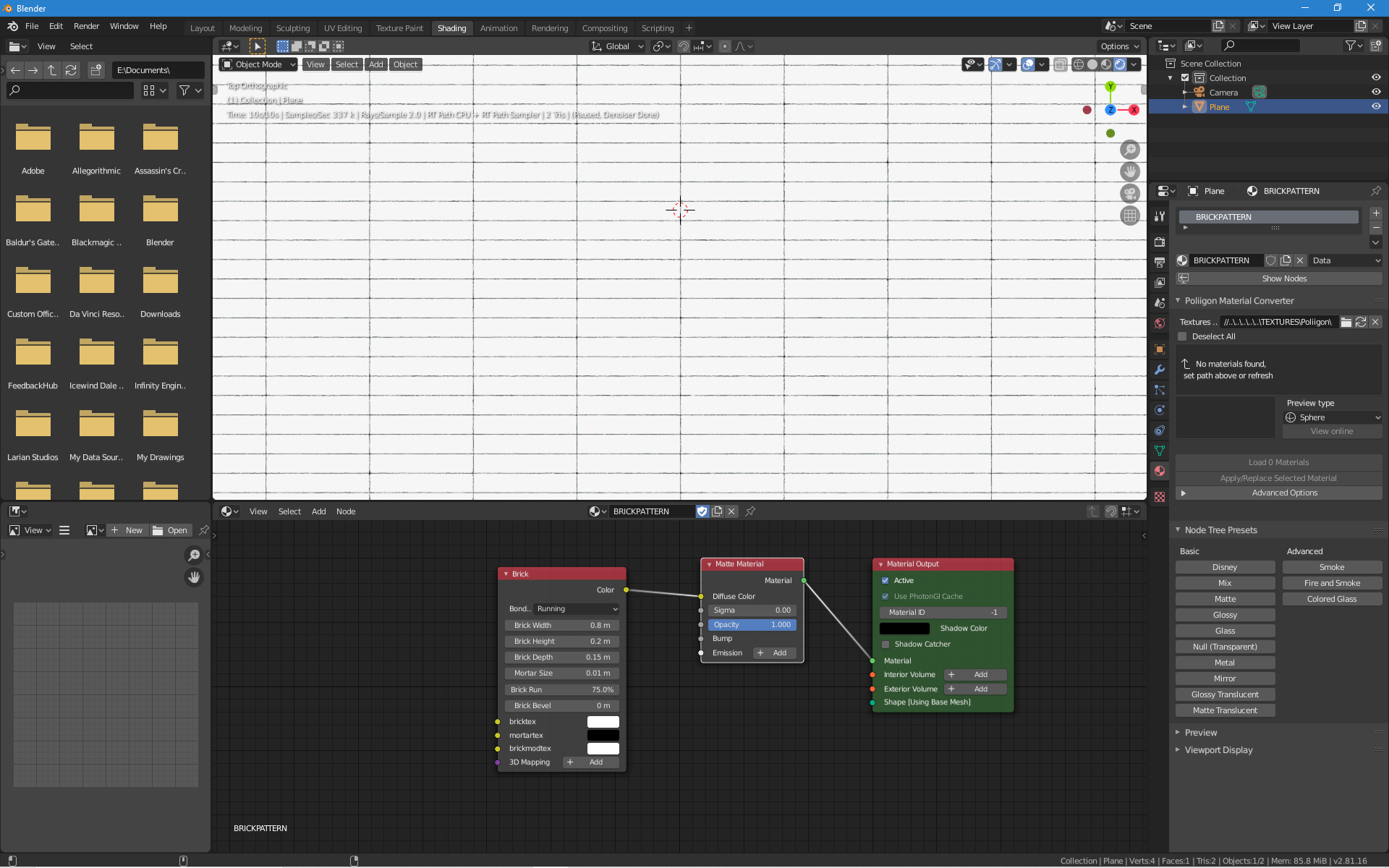Screen dimensions: 1389x868
Task: Open the Bond Running dropdown
Action: pos(577,609)
